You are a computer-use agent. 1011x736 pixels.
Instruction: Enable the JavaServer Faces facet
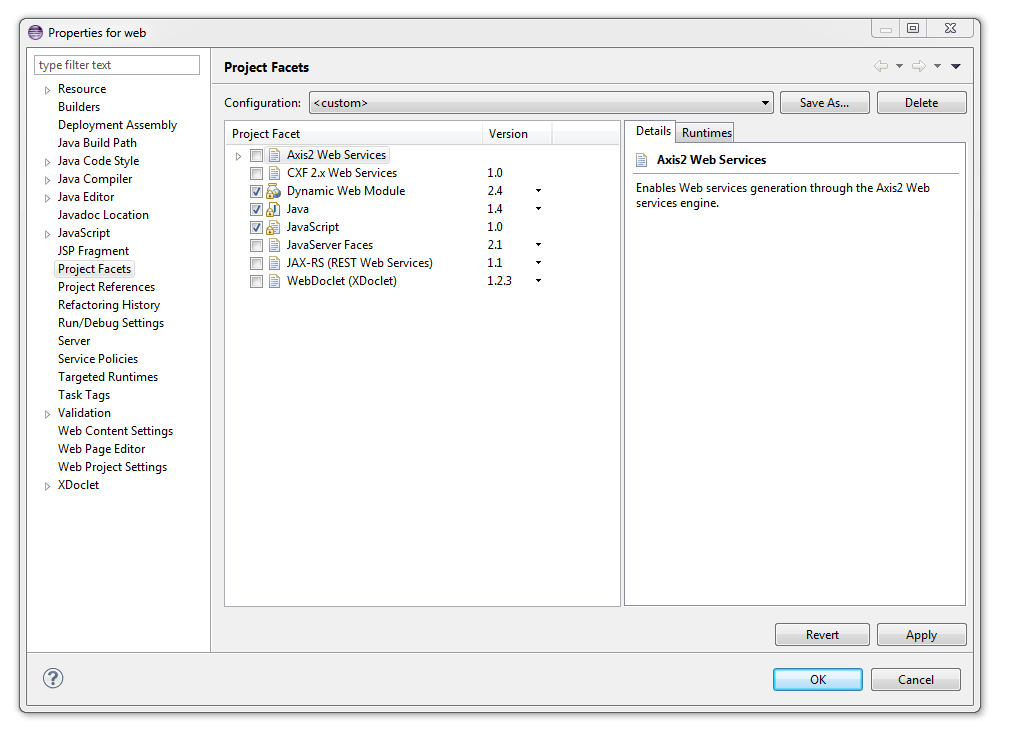[x=256, y=244]
